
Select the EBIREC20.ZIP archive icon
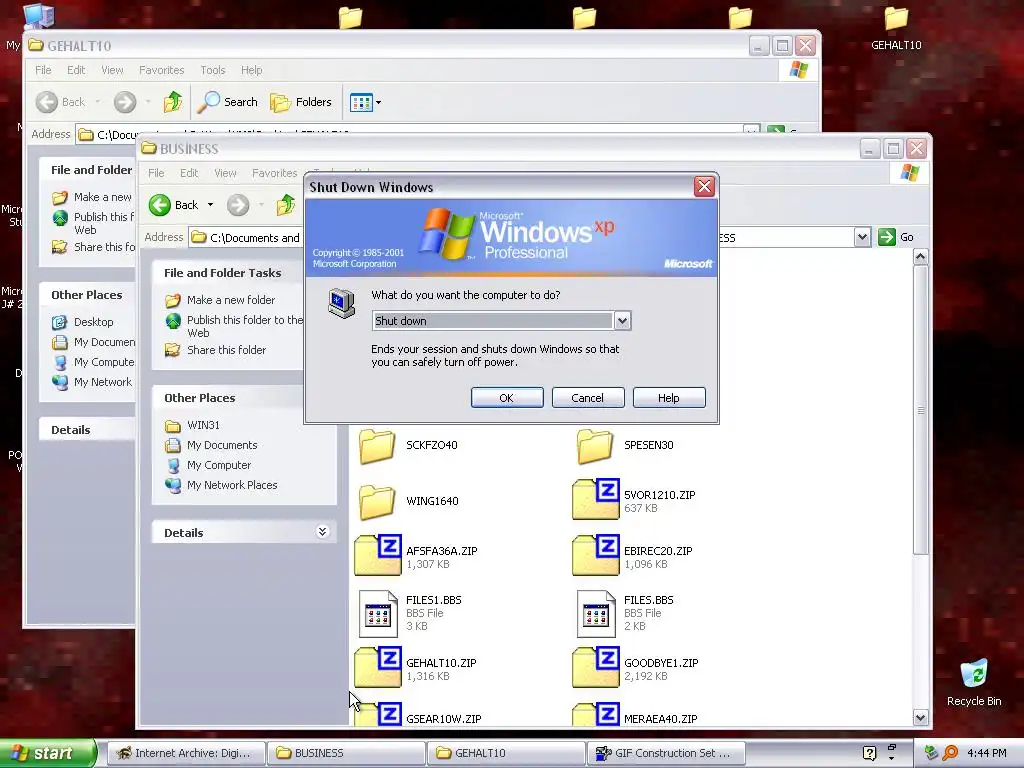click(x=595, y=556)
